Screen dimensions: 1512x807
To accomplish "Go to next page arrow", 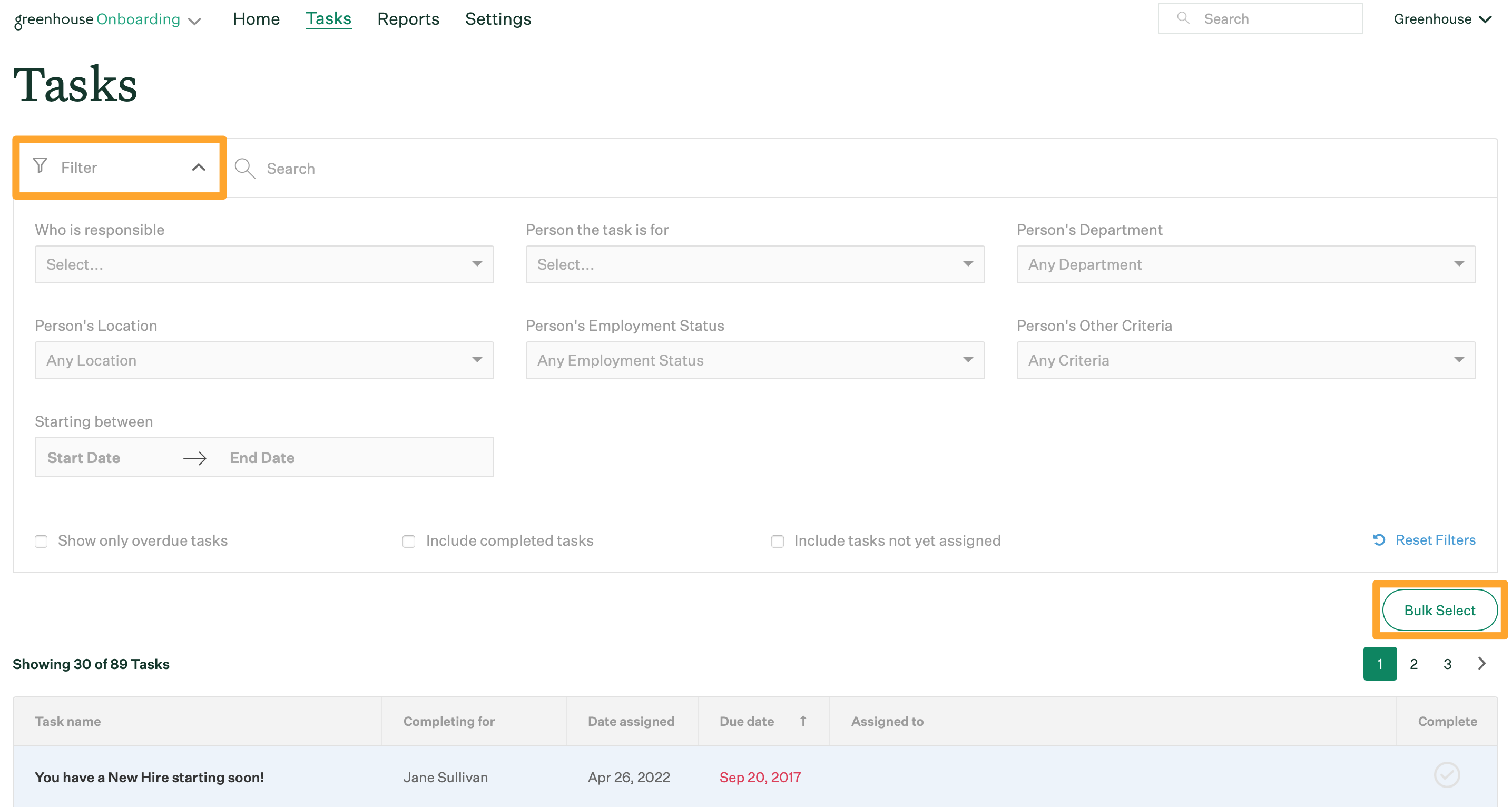I will point(1481,664).
